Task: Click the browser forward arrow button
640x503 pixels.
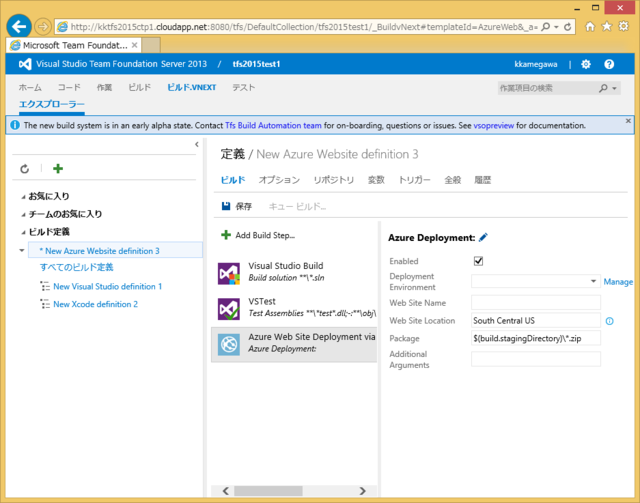Action: point(42,27)
